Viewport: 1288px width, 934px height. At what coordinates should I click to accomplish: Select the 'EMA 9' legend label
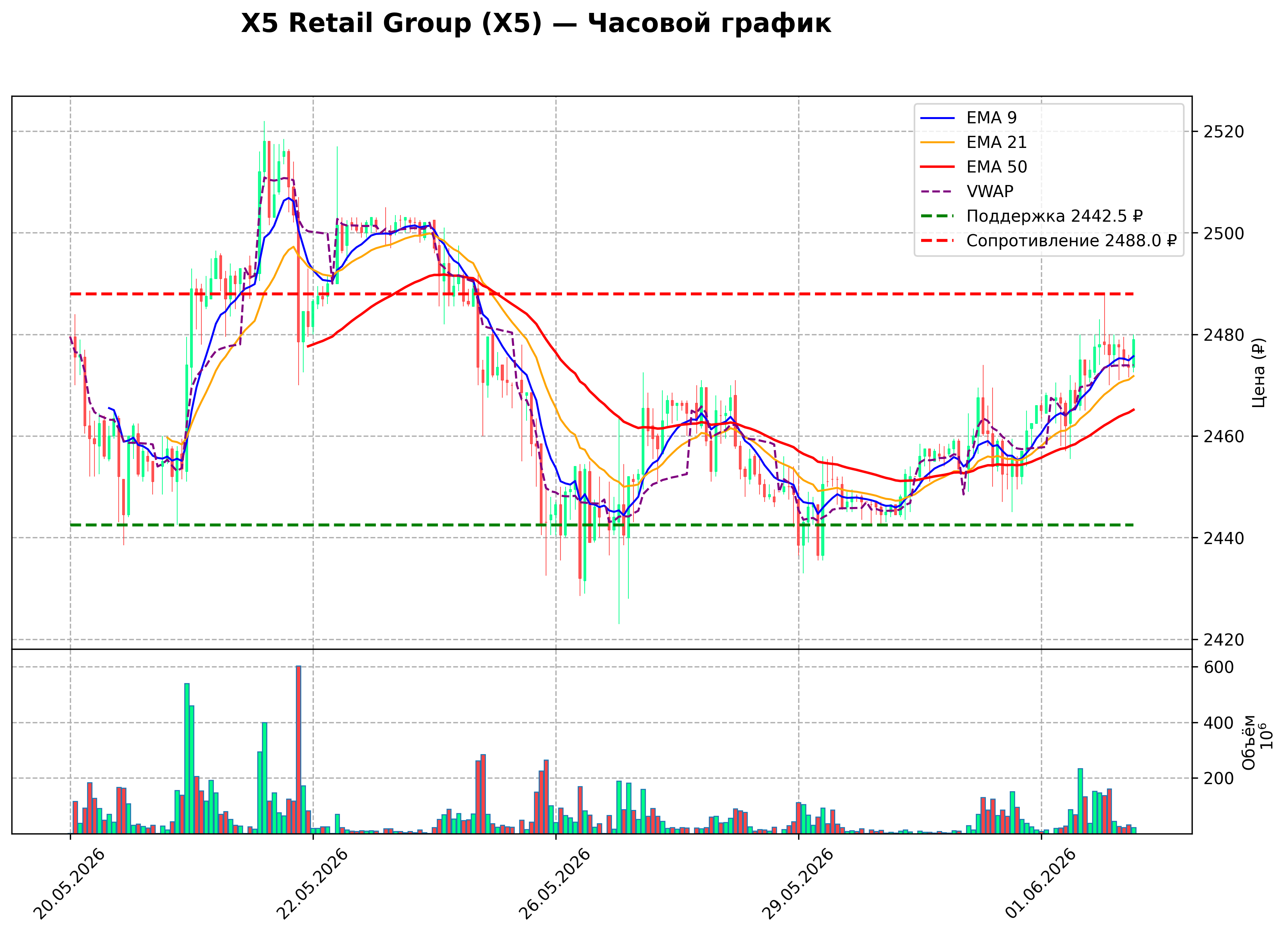pos(991,117)
